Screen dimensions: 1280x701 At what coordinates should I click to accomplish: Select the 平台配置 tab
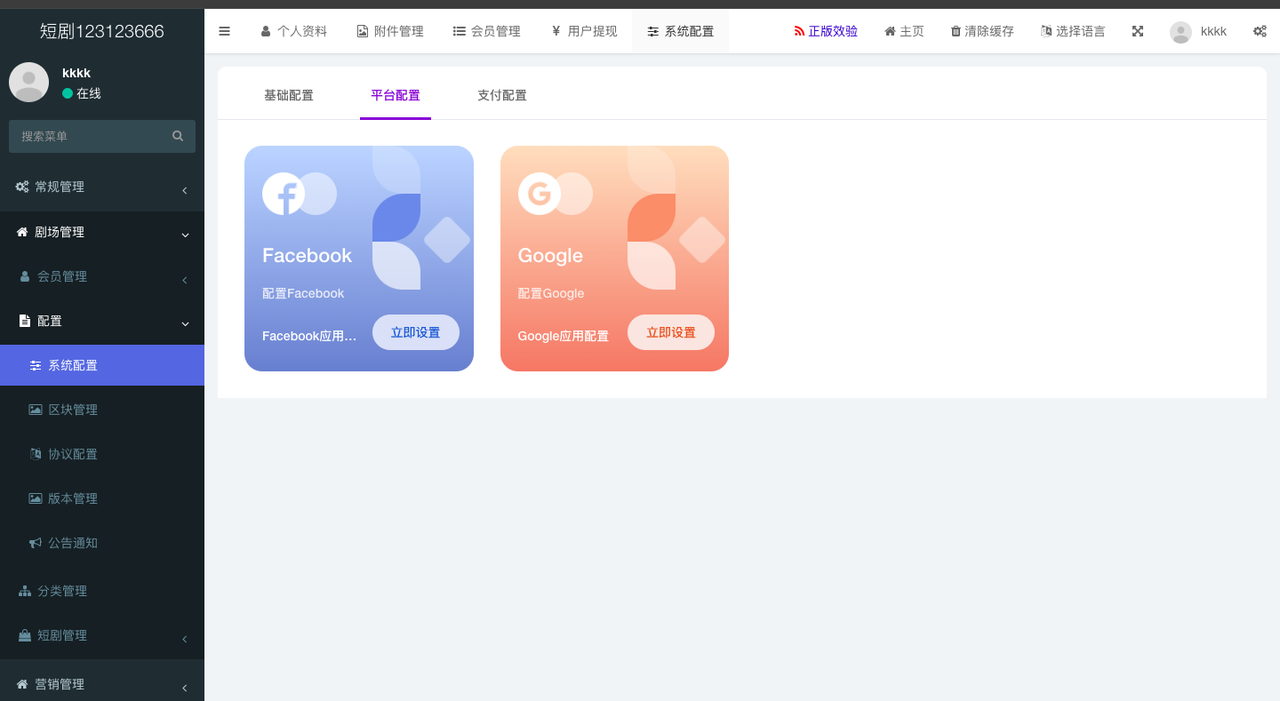coord(395,95)
